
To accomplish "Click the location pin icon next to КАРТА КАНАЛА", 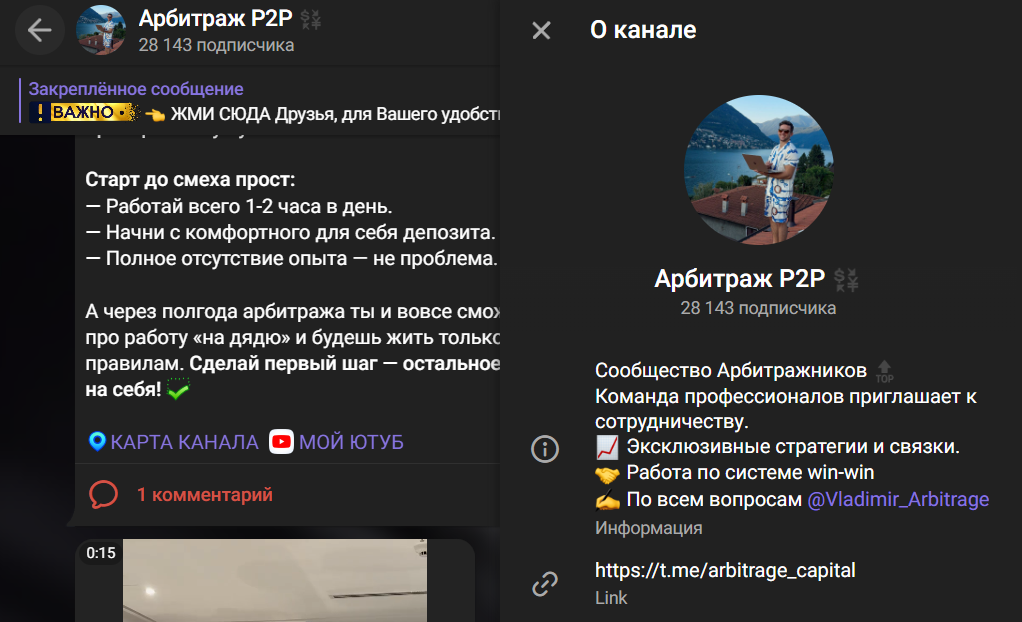I will tap(99, 442).
